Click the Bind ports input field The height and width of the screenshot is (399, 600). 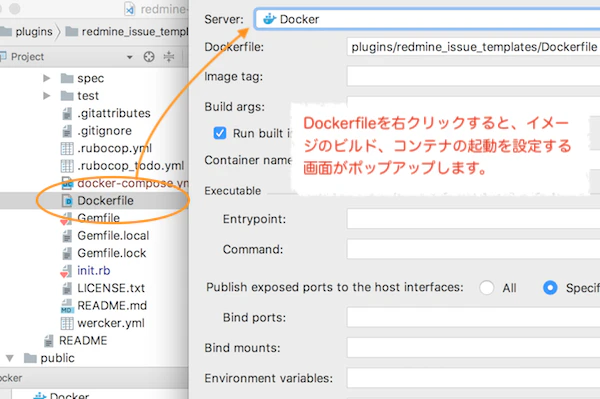pyautogui.click(x=473, y=317)
